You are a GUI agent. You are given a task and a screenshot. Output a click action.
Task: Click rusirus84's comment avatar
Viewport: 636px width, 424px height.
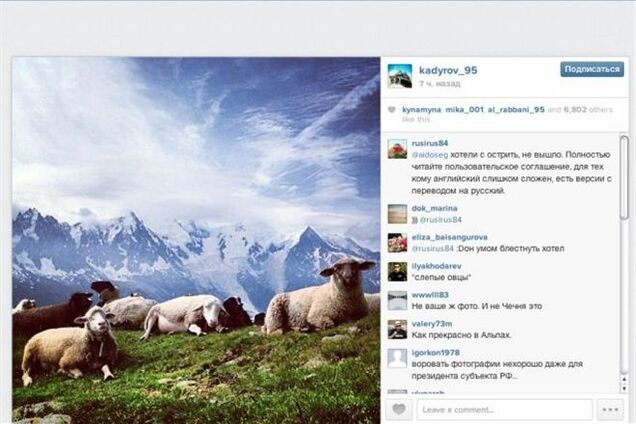pos(397,149)
